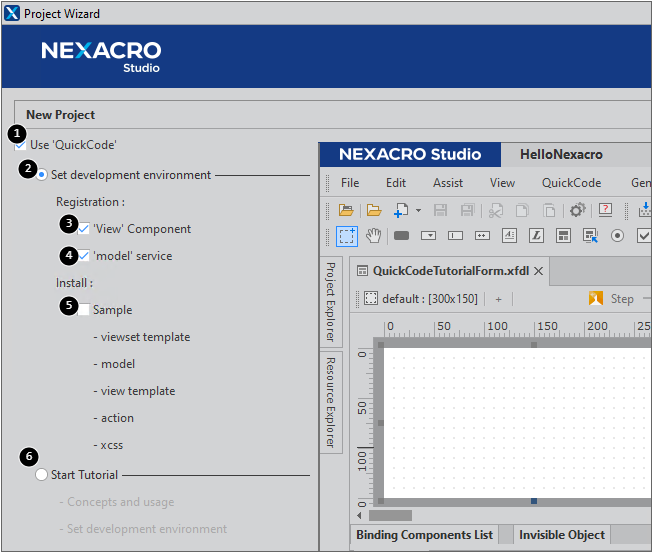Switch to the Invisible Object tab

coord(560,535)
